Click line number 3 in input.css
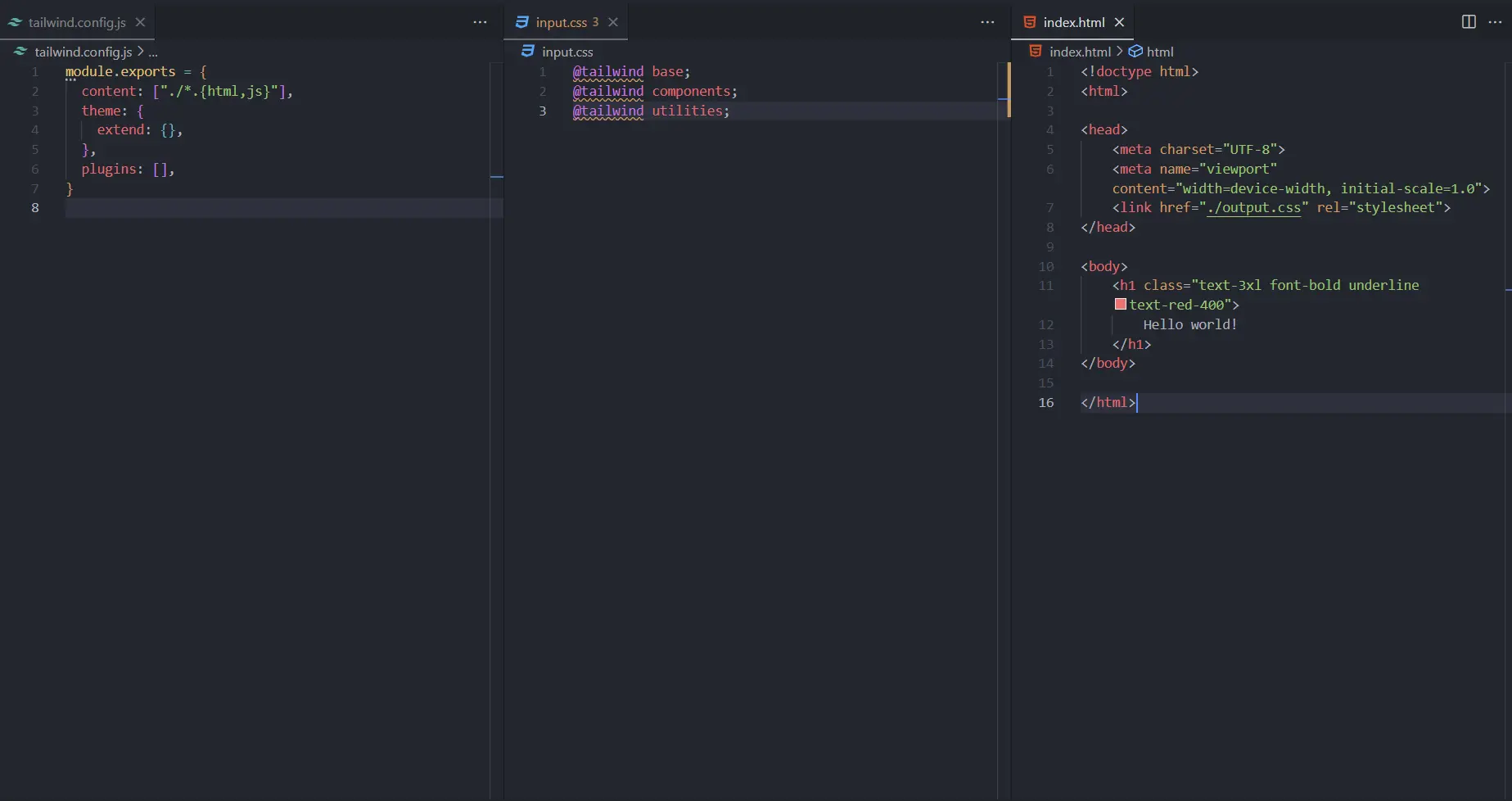 [x=543, y=111]
